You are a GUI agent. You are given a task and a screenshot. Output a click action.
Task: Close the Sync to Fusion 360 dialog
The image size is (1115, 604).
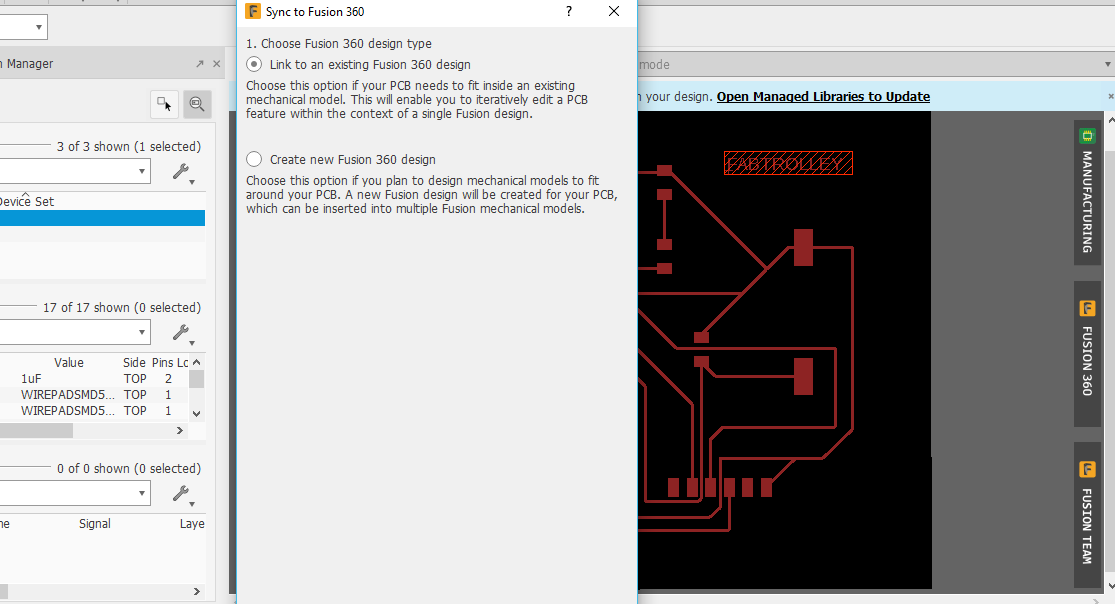614,11
